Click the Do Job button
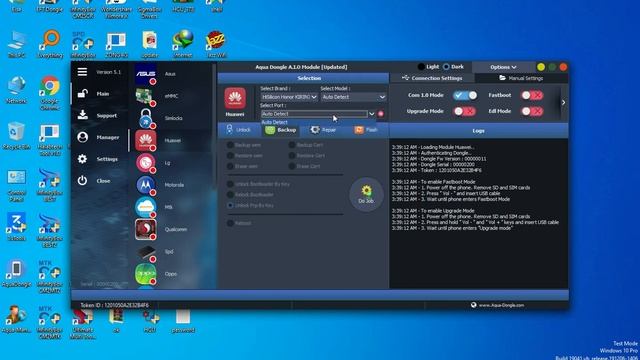Screen dimensions: 640x360 click(366, 194)
